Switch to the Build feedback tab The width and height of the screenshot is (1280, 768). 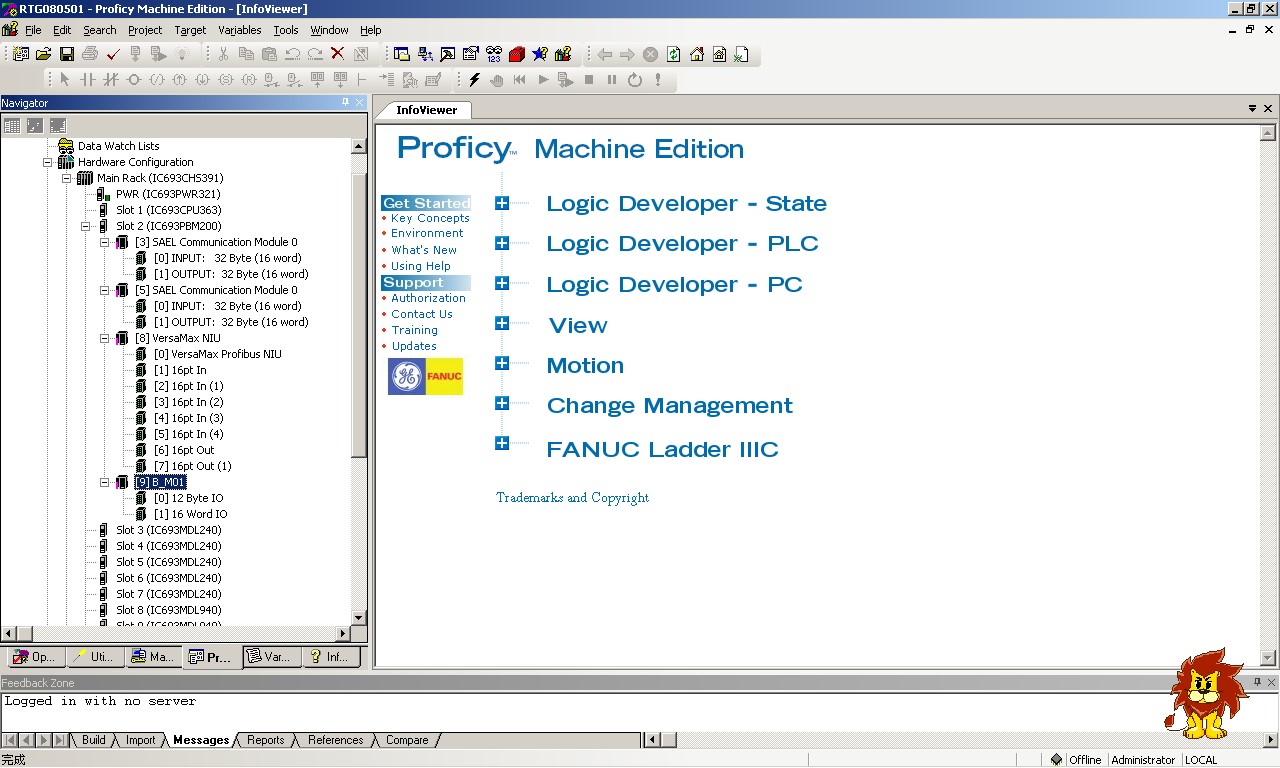click(x=94, y=740)
